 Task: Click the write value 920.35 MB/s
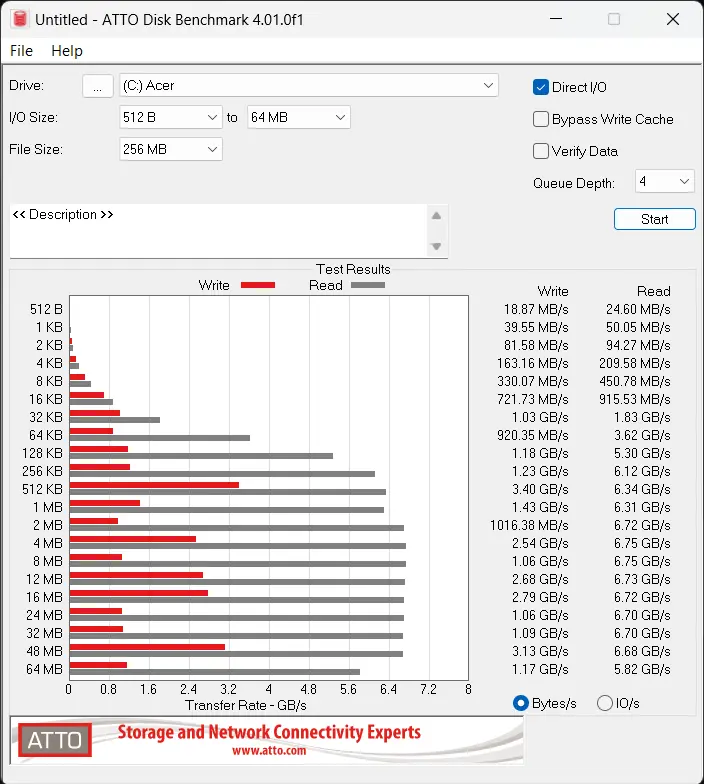coord(532,436)
